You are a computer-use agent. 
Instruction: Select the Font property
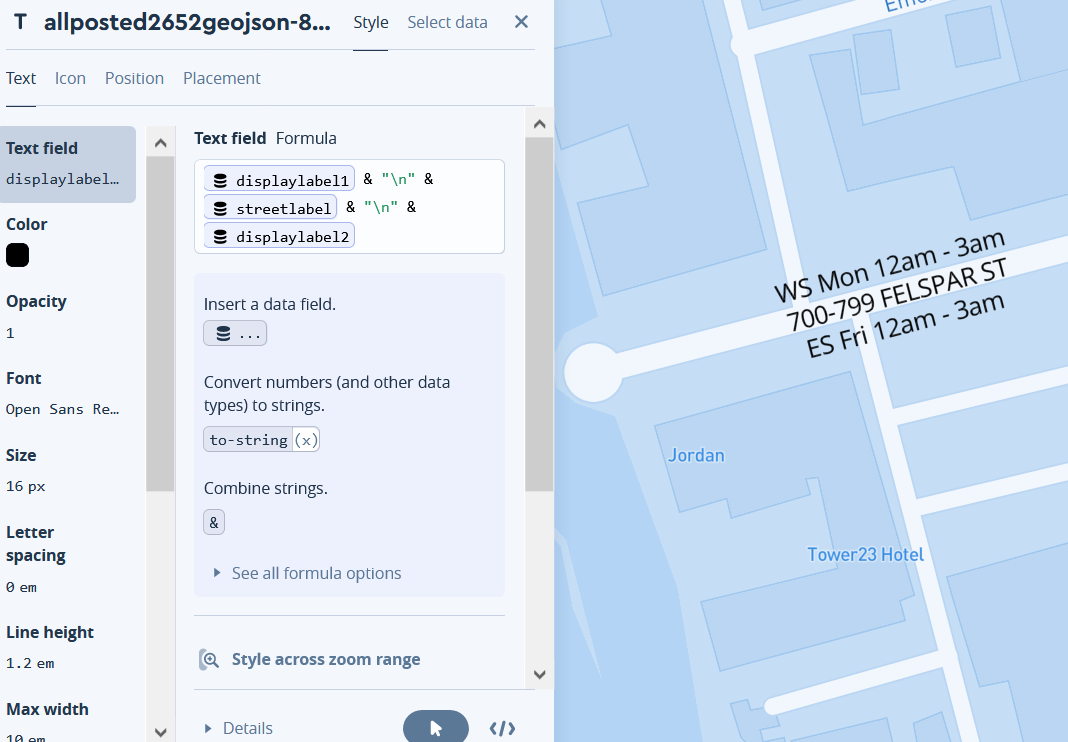point(61,393)
